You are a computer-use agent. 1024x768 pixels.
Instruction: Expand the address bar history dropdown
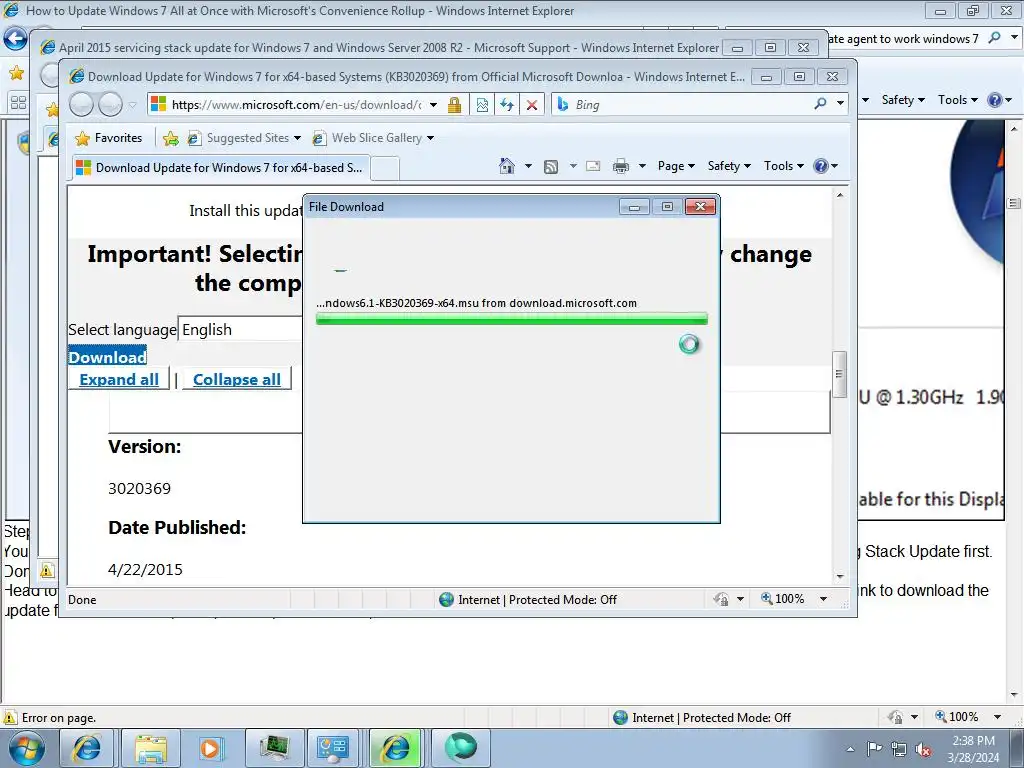[x=433, y=104]
